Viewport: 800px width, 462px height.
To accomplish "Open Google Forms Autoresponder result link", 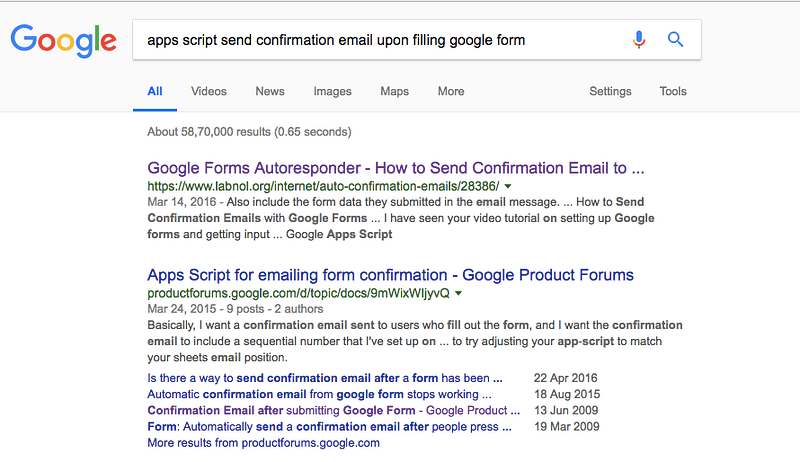I will (x=395, y=168).
